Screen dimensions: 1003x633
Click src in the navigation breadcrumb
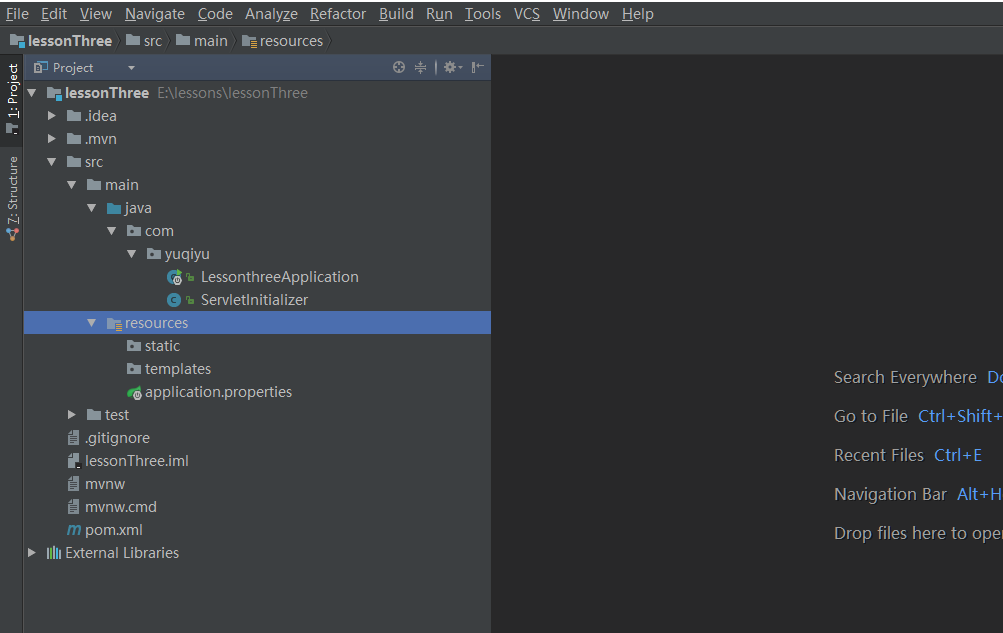[x=144, y=41]
